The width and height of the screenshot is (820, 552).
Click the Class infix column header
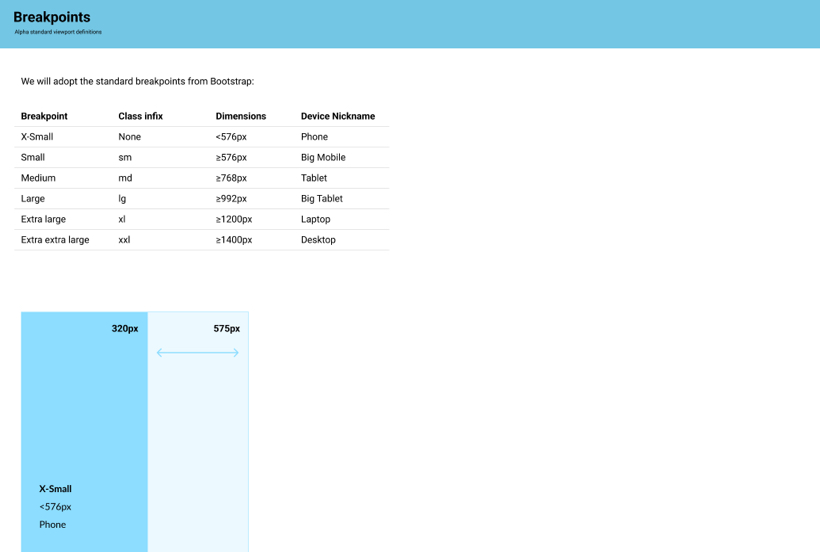(140, 116)
